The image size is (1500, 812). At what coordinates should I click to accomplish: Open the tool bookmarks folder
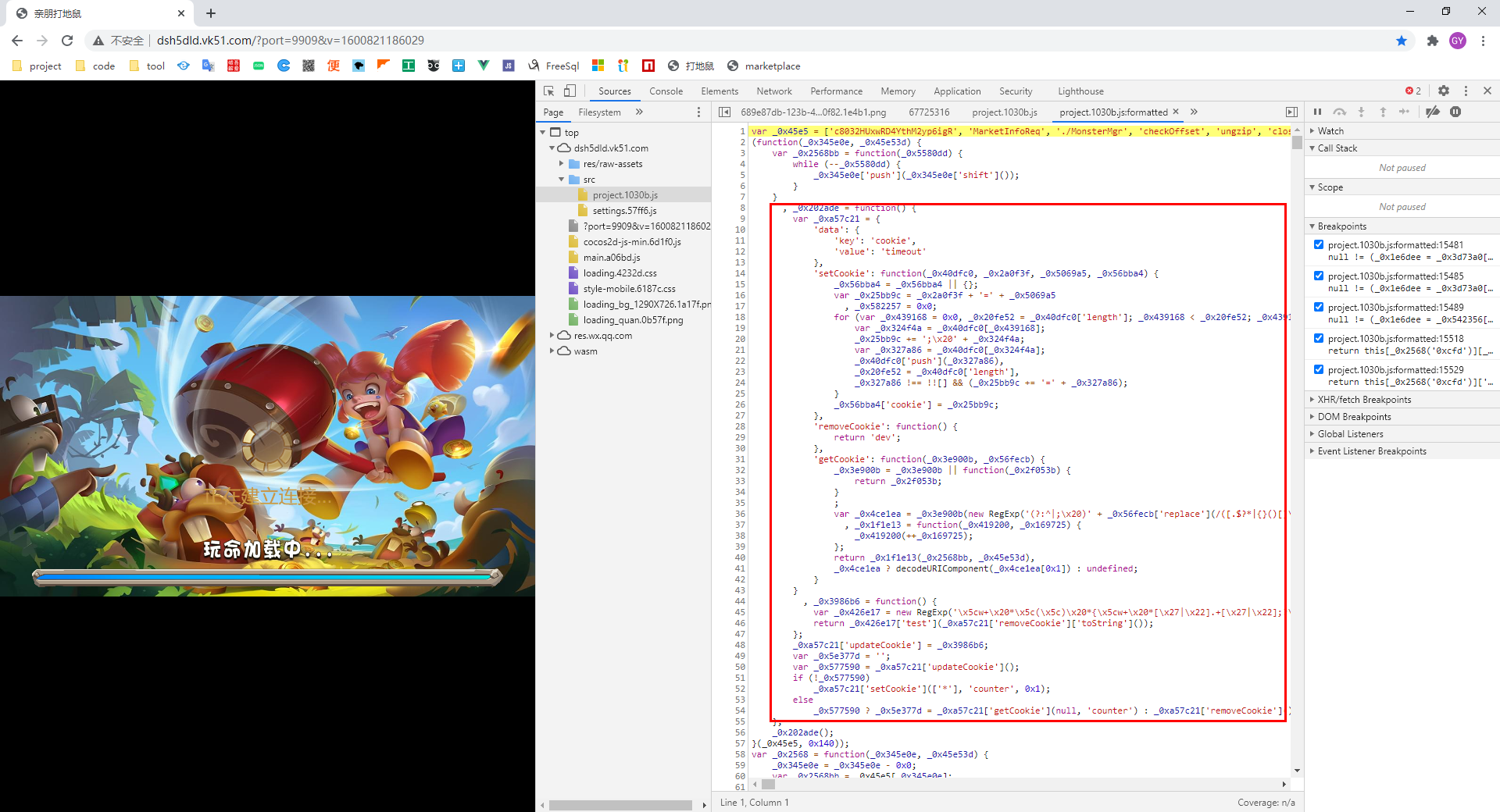tap(147, 66)
